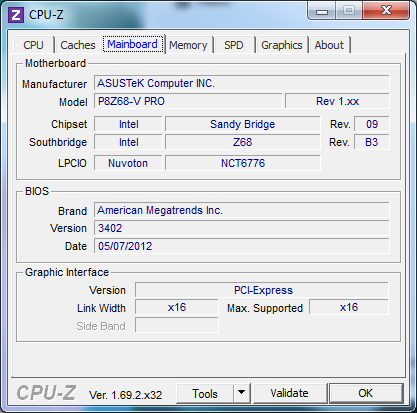Select the Link Width x16 value
The image size is (417, 413).
click(x=177, y=307)
